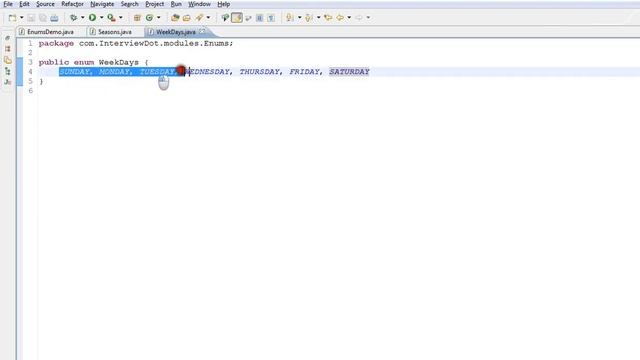Open the Project menu
640x360 pixels.
[154, 4]
